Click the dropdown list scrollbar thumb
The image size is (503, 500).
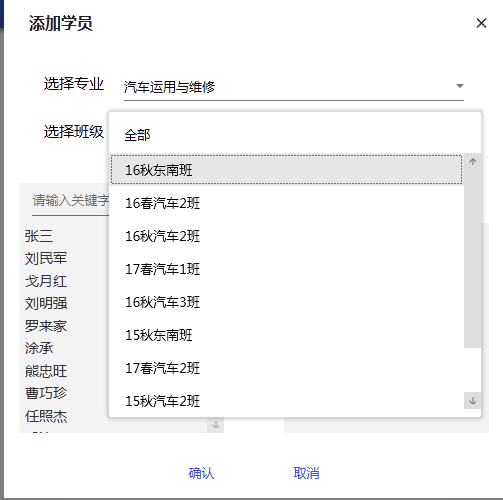point(472,259)
